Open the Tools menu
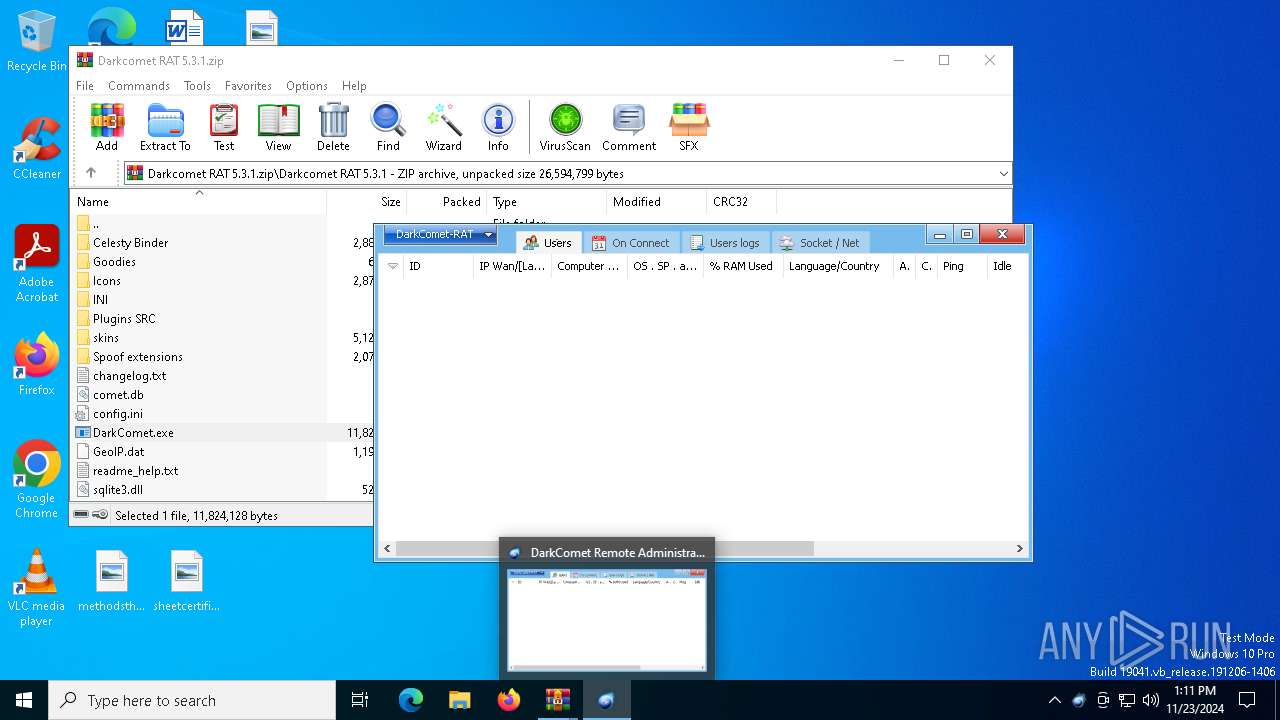The width and height of the screenshot is (1280, 720). click(197, 86)
